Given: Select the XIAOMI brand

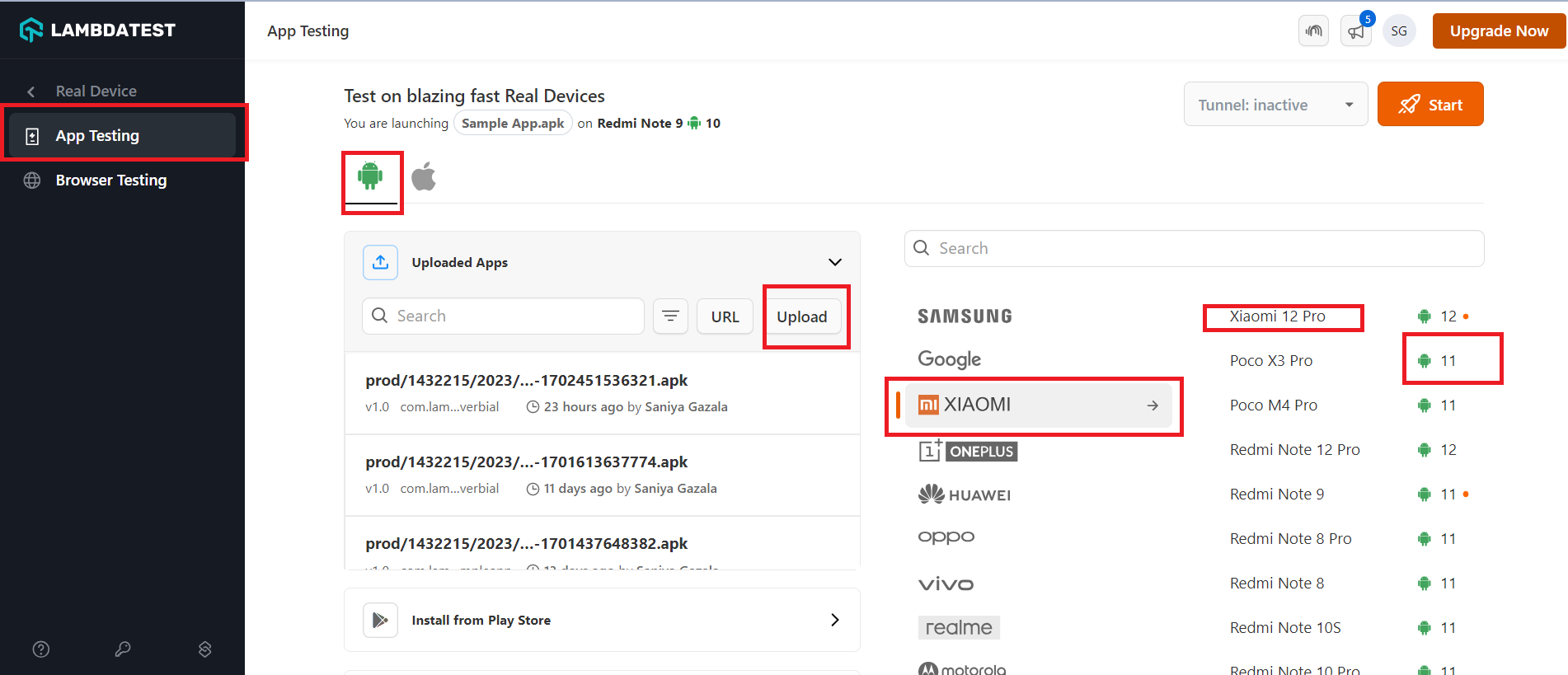Looking at the screenshot, I should point(1037,405).
